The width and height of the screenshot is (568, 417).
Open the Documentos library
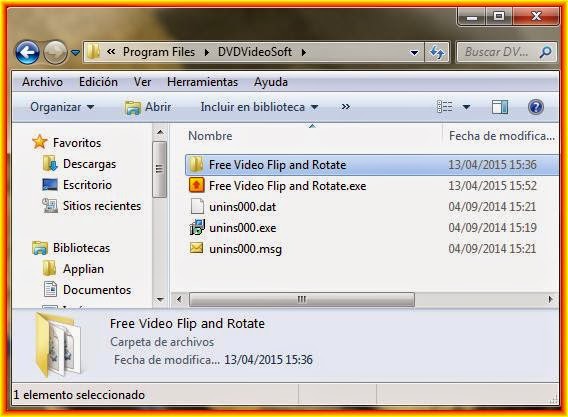tap(97, 290)
